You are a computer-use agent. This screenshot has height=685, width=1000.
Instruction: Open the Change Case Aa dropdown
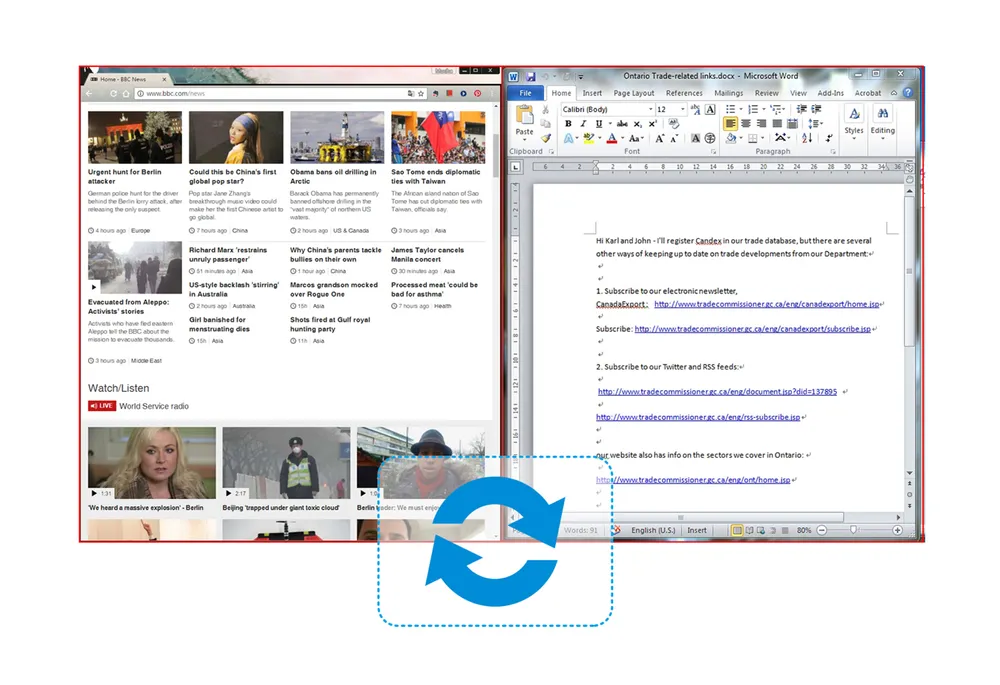click(x=636, y=138)
